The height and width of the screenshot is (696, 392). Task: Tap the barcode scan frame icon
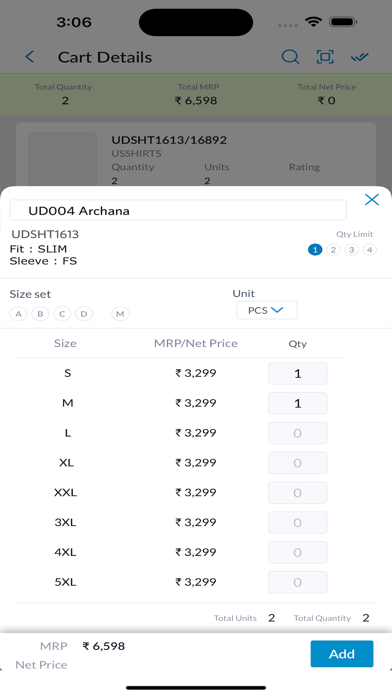click(x=325, y=57)
